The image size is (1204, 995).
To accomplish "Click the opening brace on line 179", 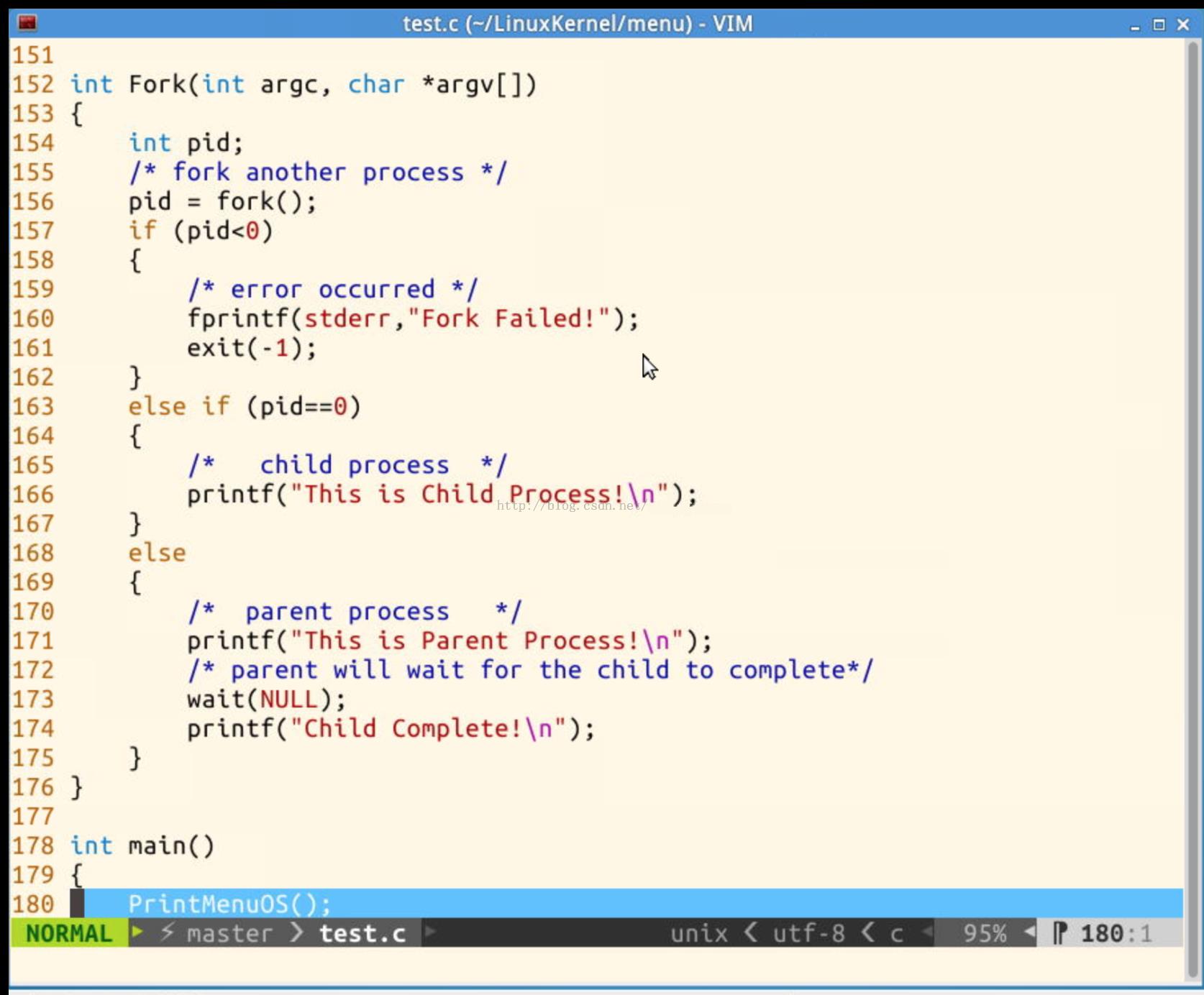I will click(77, 876).
